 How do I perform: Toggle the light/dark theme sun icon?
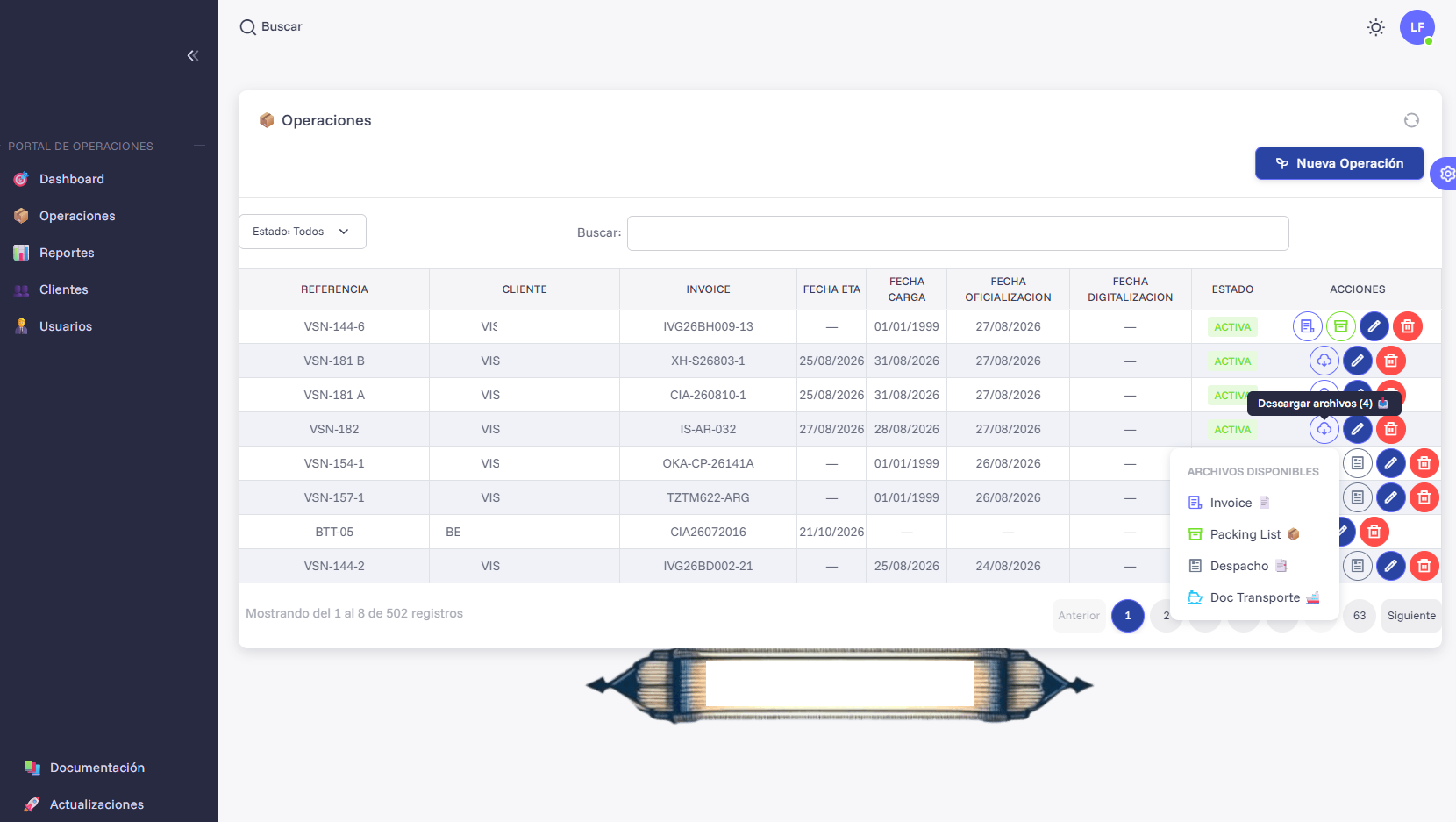pos(1376,27)
